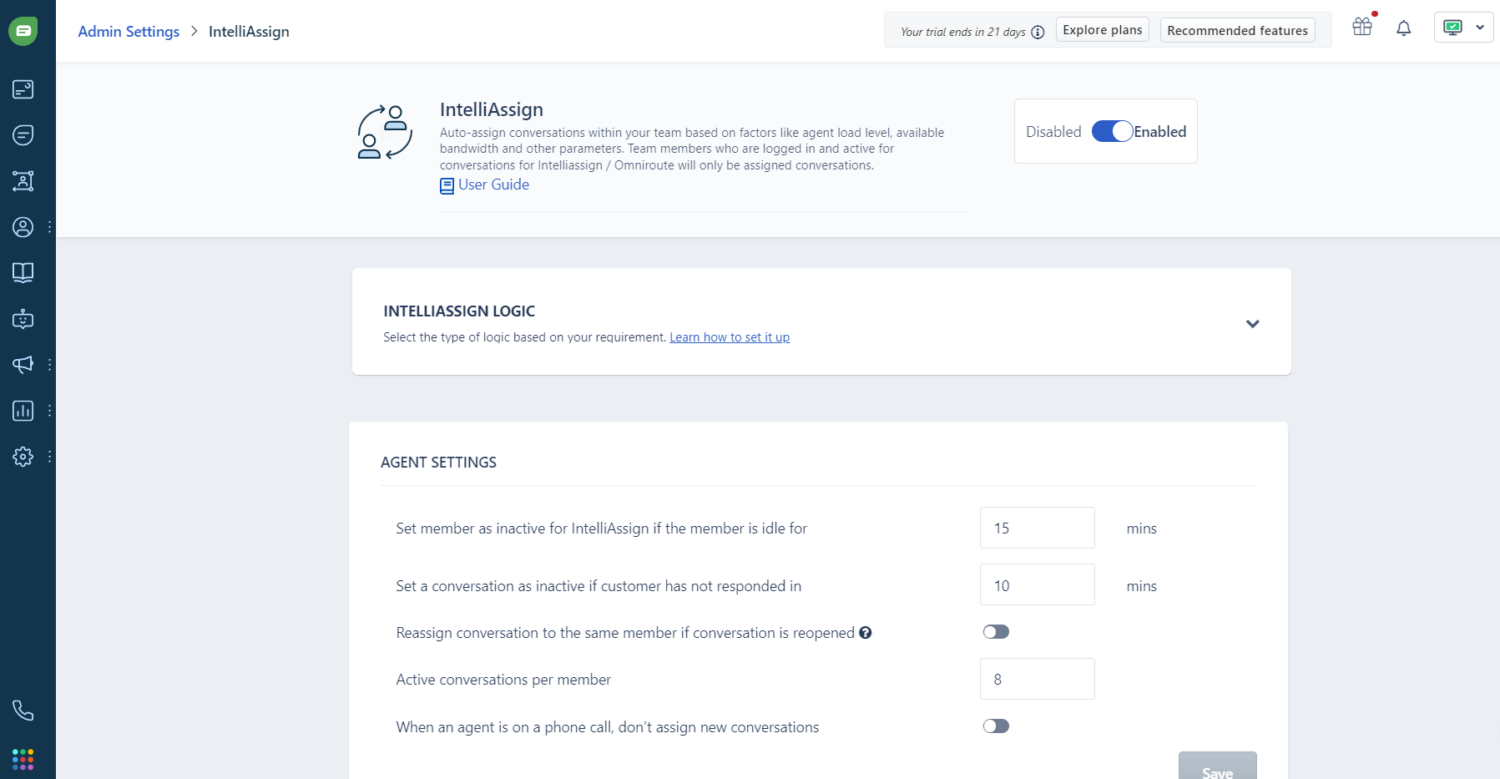Open the chat conversations icon in sidebar

pyautogui.click(x=23, y=135)
